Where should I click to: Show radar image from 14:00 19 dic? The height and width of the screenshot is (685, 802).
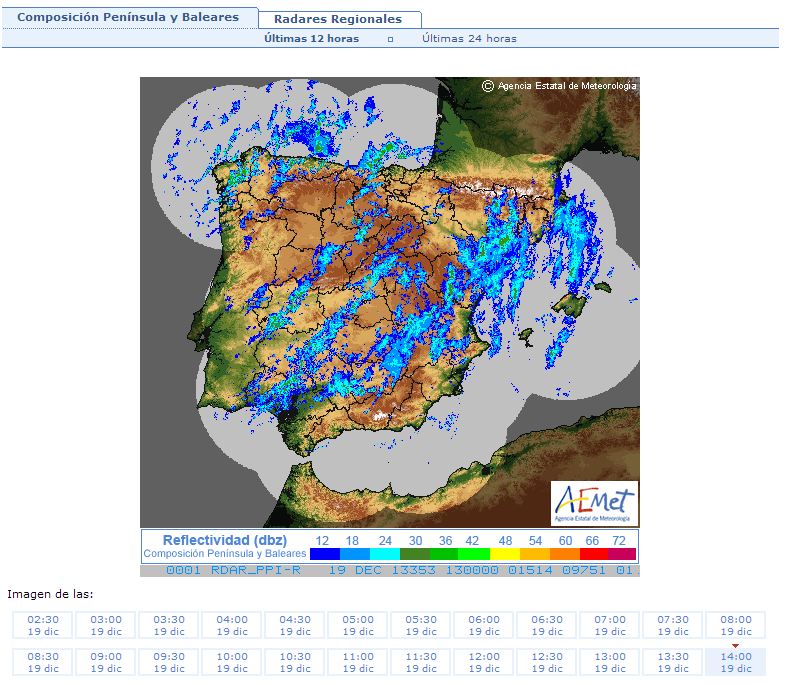[x=736, y=662]
